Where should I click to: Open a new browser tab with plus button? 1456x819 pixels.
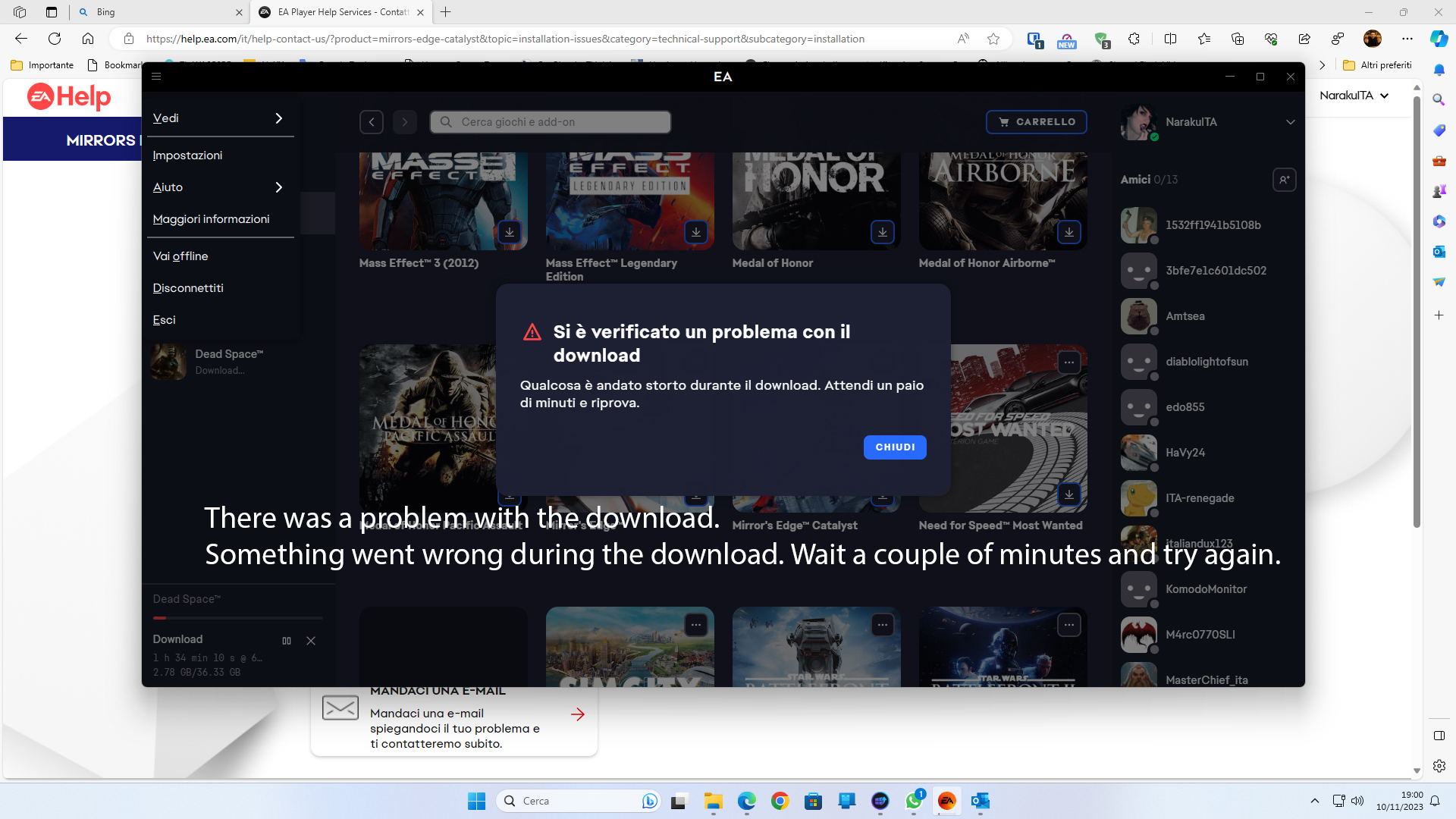pos(446,12)
